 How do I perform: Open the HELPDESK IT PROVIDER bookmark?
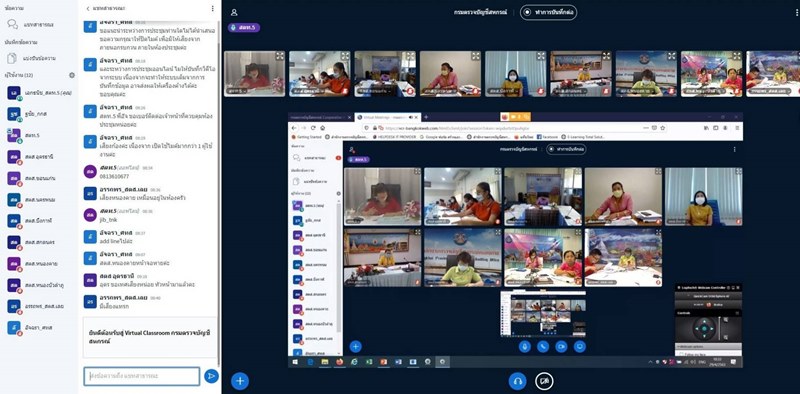click(394, 137)
